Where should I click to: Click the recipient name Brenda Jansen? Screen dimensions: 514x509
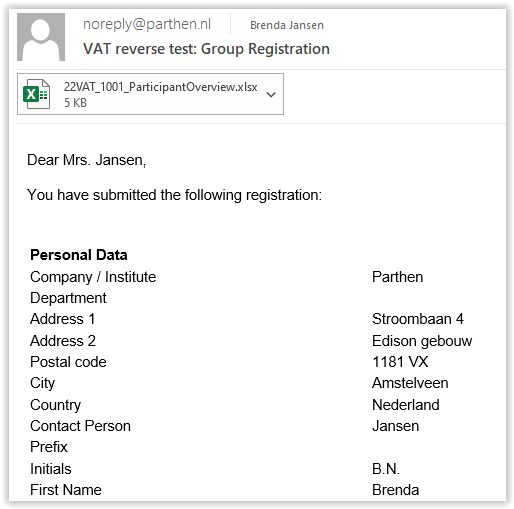point(287,25)
